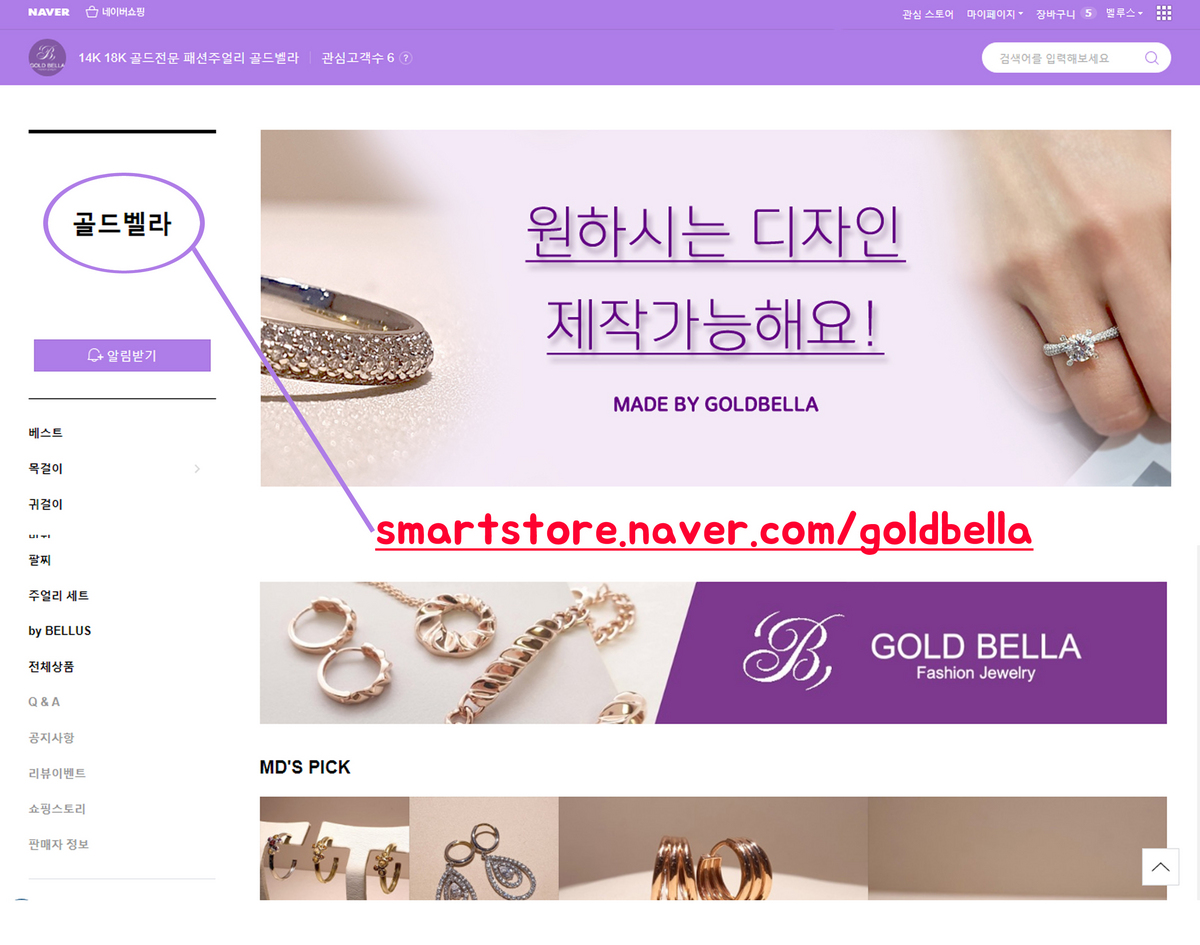1200x945 pixels.
Task: Click the NAVER logo
Action: click(x=48, y=13)
